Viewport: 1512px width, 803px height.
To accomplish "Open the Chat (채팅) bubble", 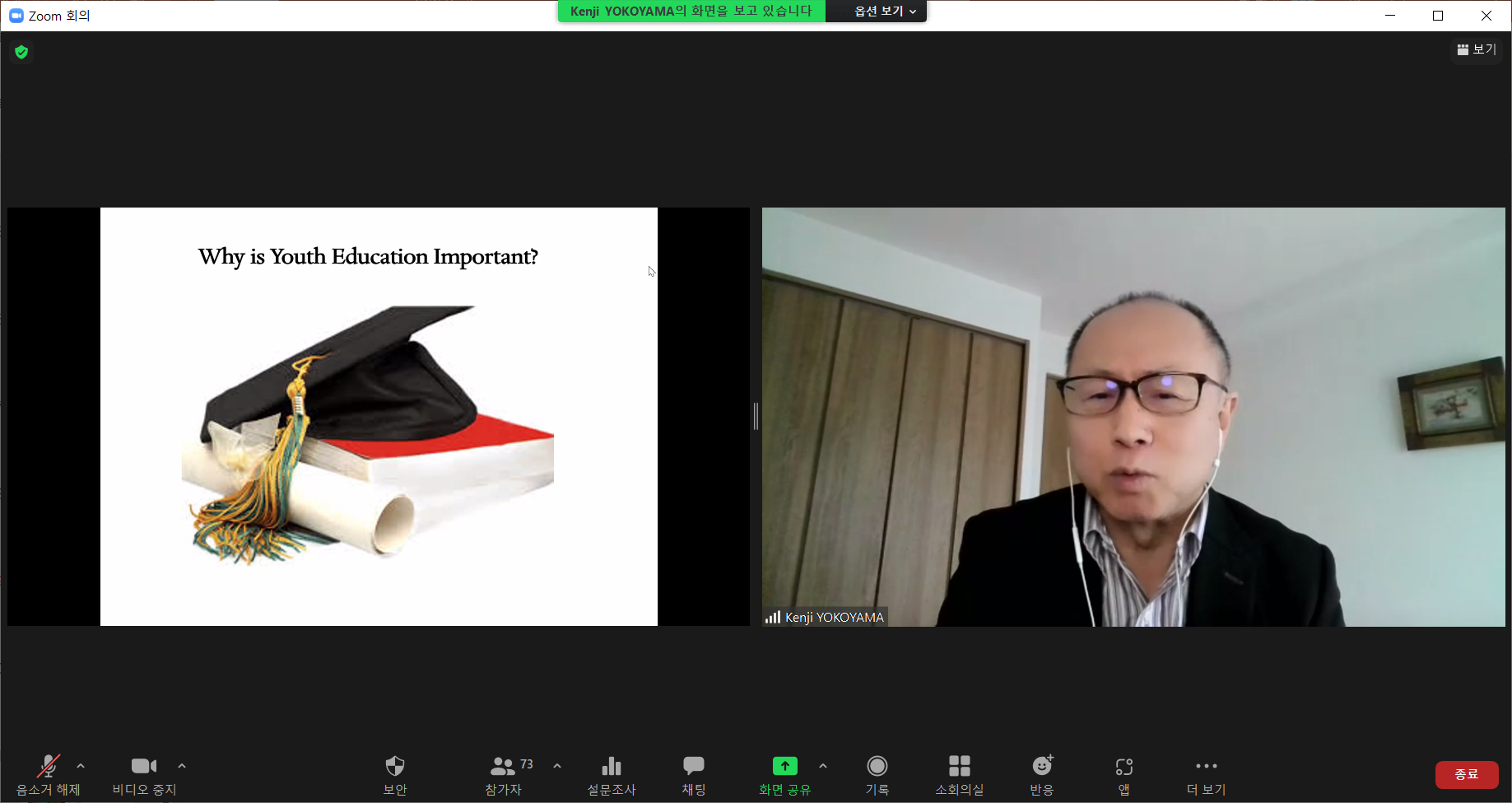I will [x=694, y=775].
